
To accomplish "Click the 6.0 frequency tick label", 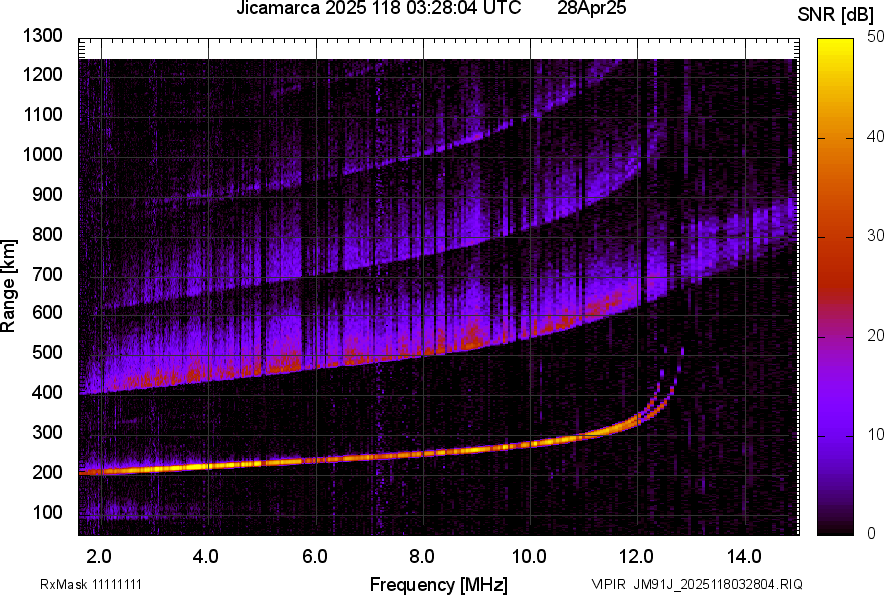I will click(315, 557).
